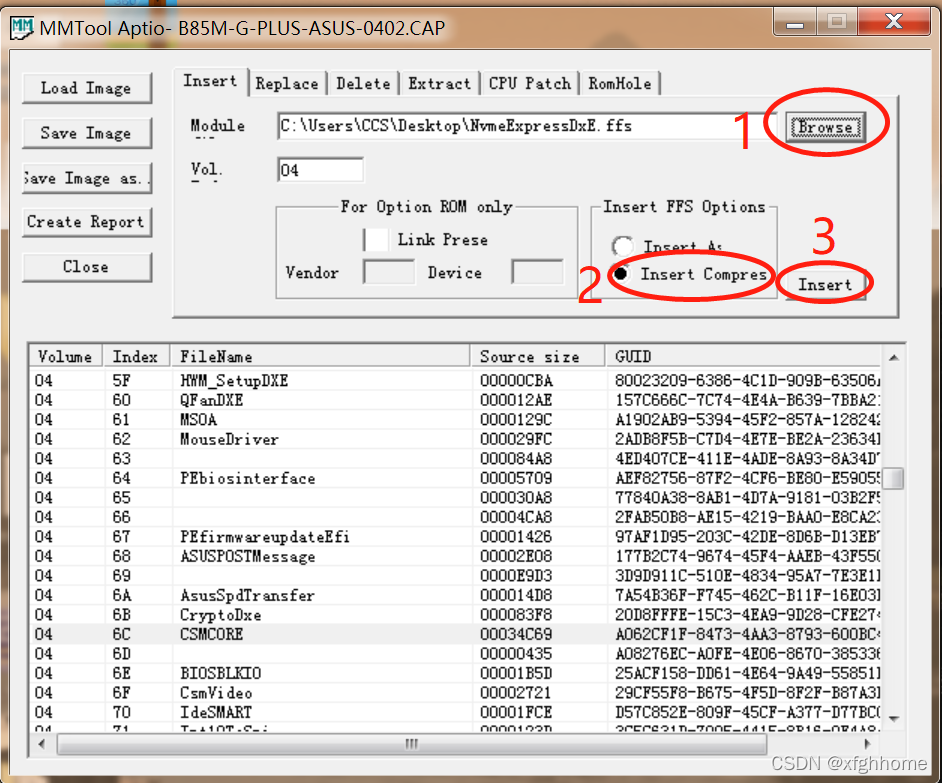Select the unnamed module at index 66
The height and width of the screenshot is (783, 942).
pos(455,517)
